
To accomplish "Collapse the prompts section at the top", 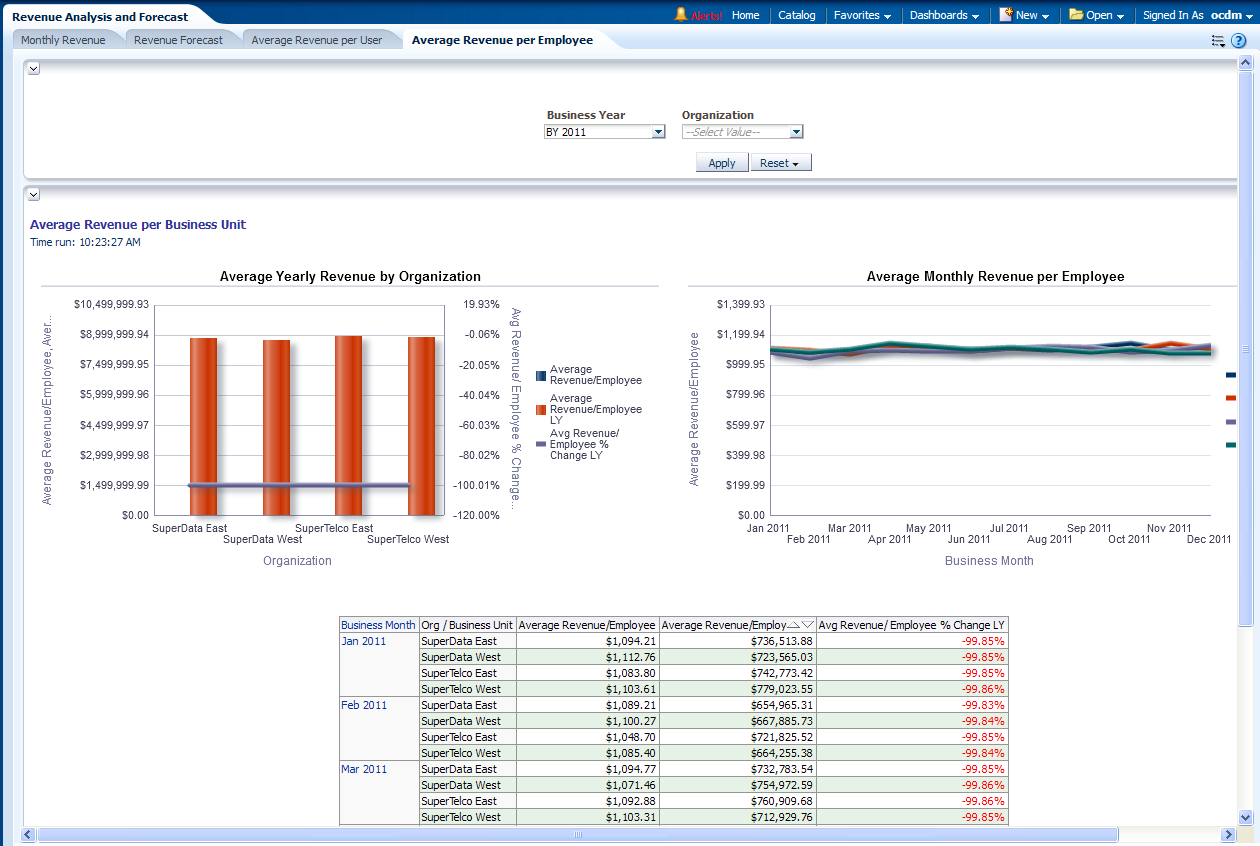I will point(33,68).
